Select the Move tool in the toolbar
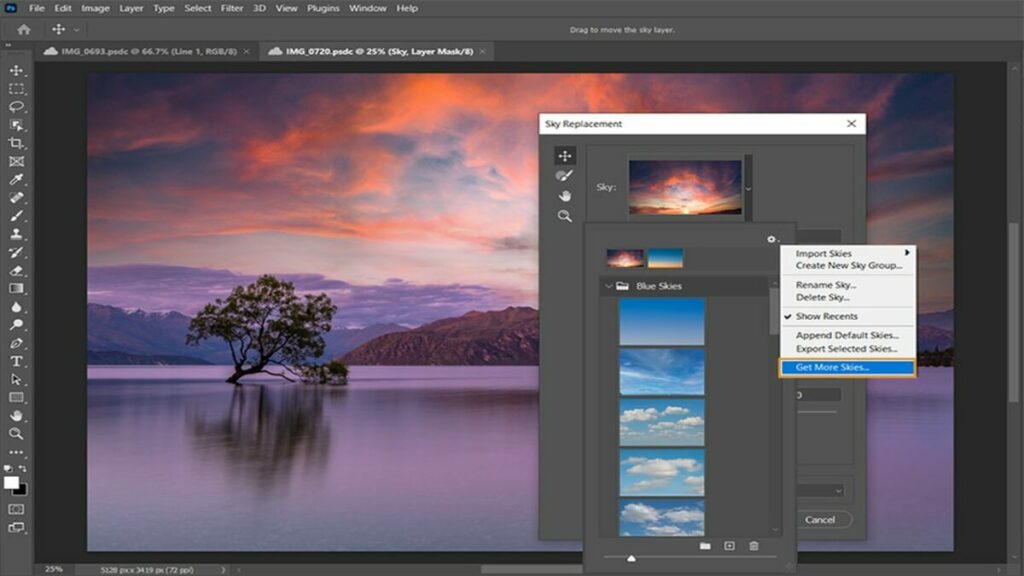 point(14,72)
